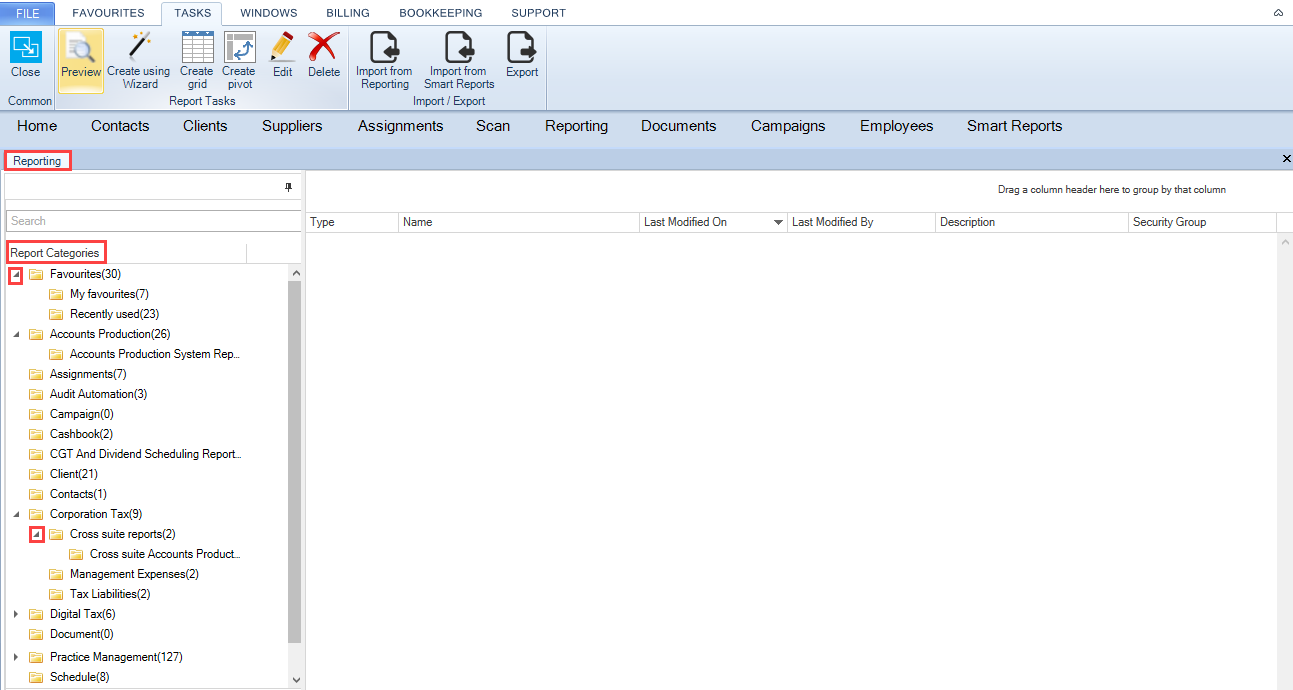This screenshot has width=1293, height=690.
Task: Open Scan in navigation bar
Action: pos(493,126)
